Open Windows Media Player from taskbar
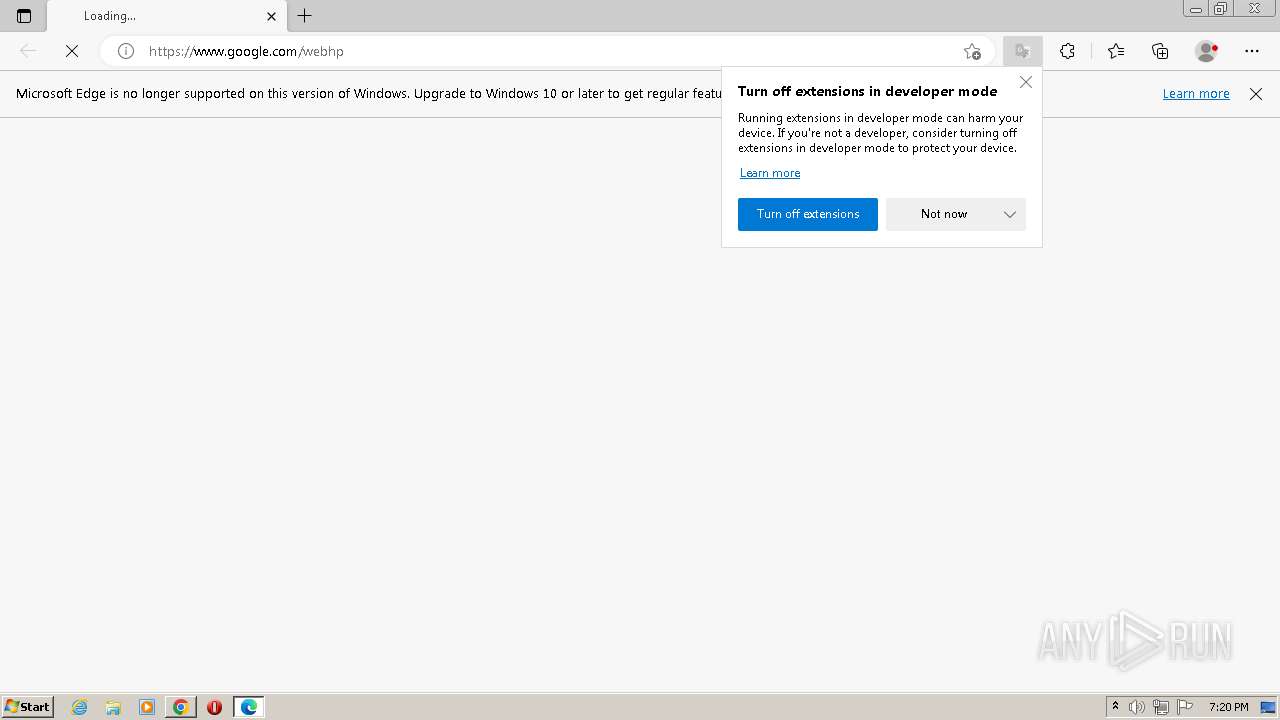This screenshot has height=720, width=1280. coord(147,707)
